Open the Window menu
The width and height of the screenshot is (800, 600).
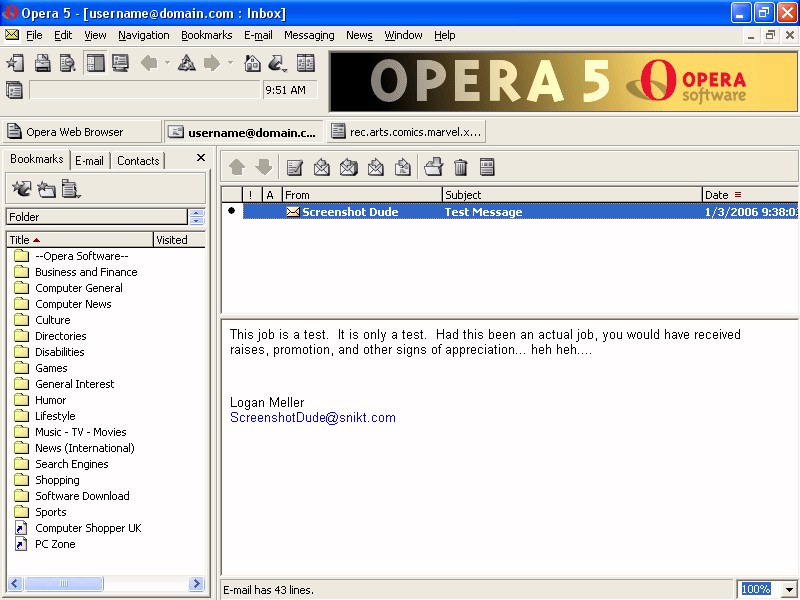(x=403, y=35)
